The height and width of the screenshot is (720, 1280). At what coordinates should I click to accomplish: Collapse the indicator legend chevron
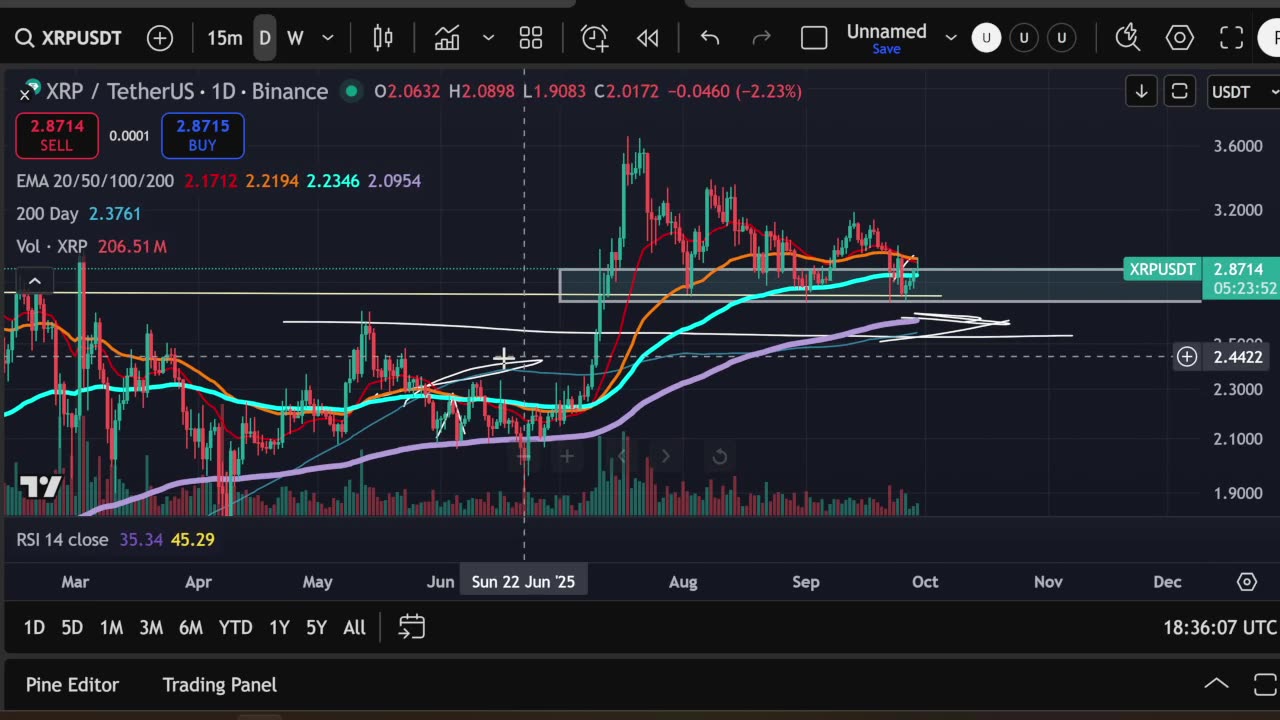click(34, 281)
